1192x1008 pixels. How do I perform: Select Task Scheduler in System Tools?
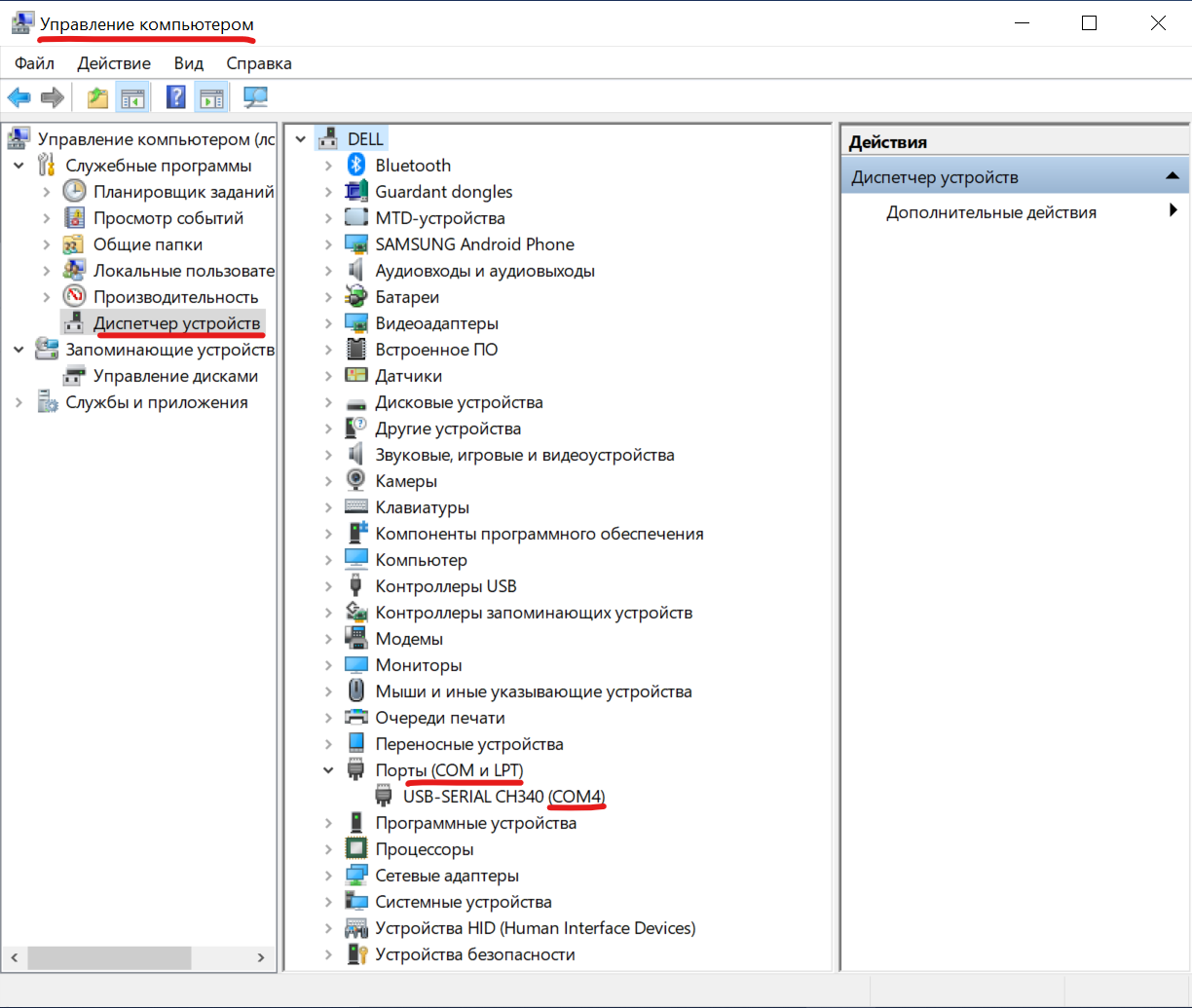[x=183, y=192]
